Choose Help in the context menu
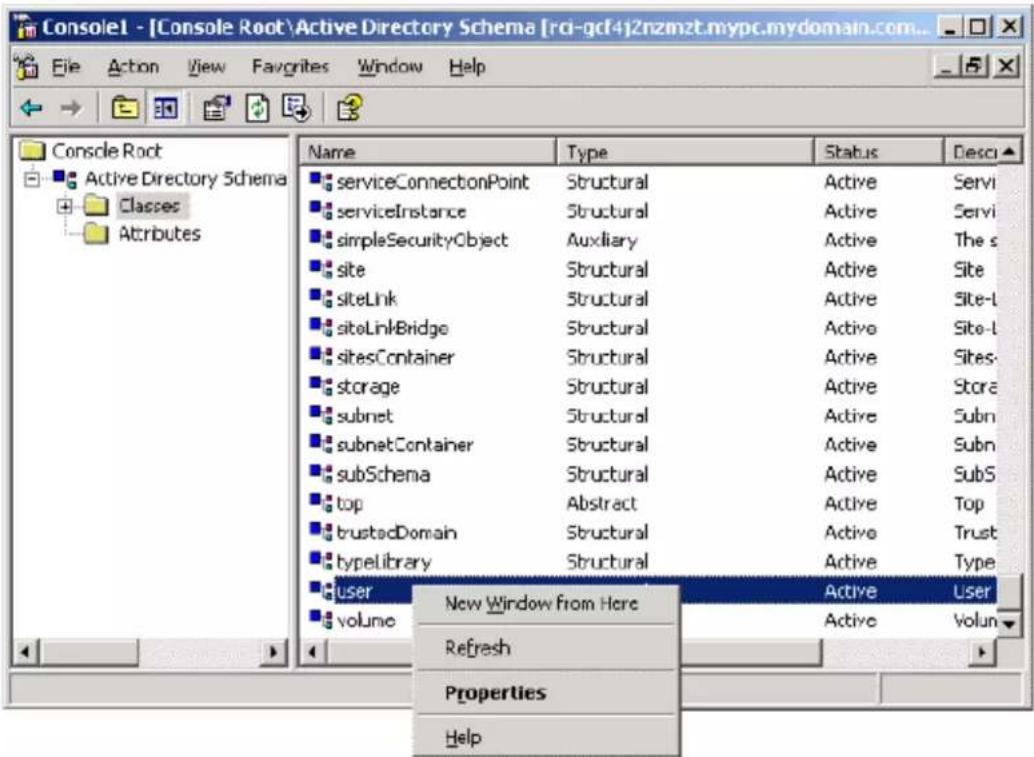This screenshot has height=757, width=1034. point(546,737)
